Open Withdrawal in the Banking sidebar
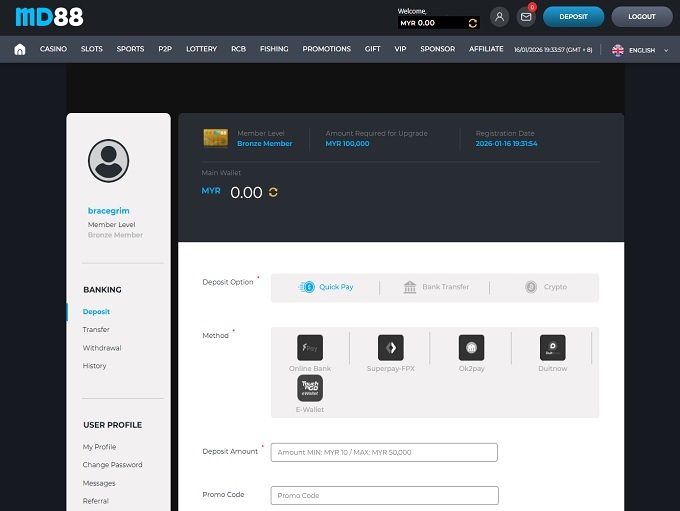This screenshot has width=680, height=511. click(102, 348)
